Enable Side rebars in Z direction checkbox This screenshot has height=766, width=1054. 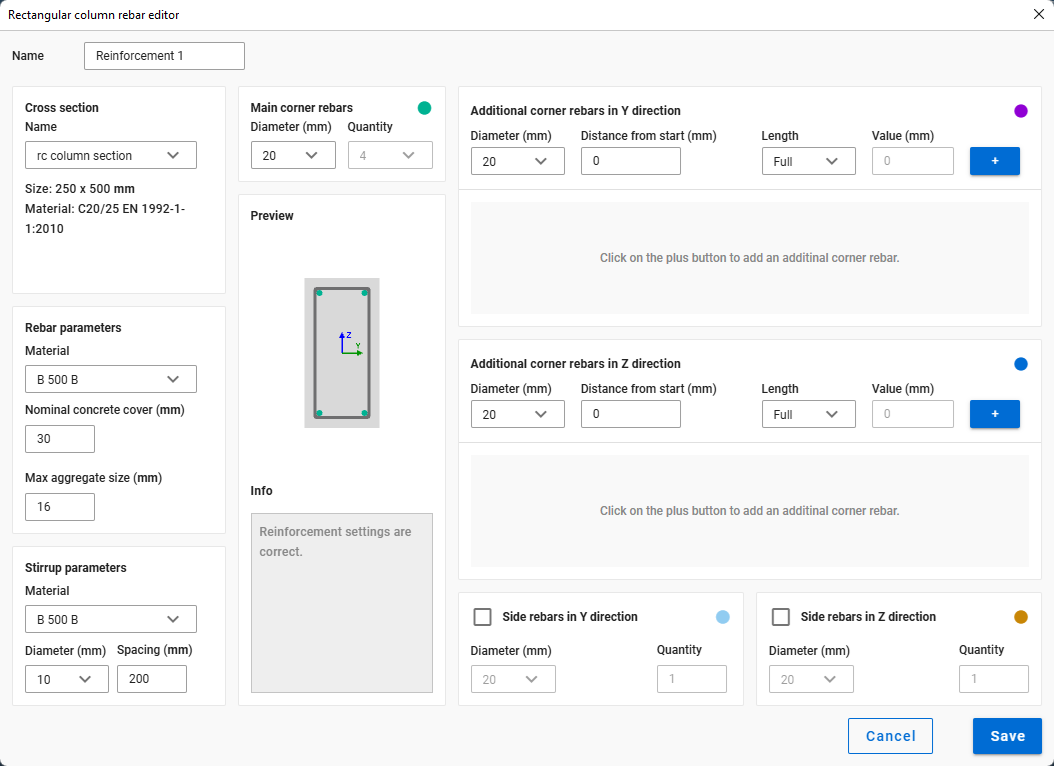(x=781, y=617)
